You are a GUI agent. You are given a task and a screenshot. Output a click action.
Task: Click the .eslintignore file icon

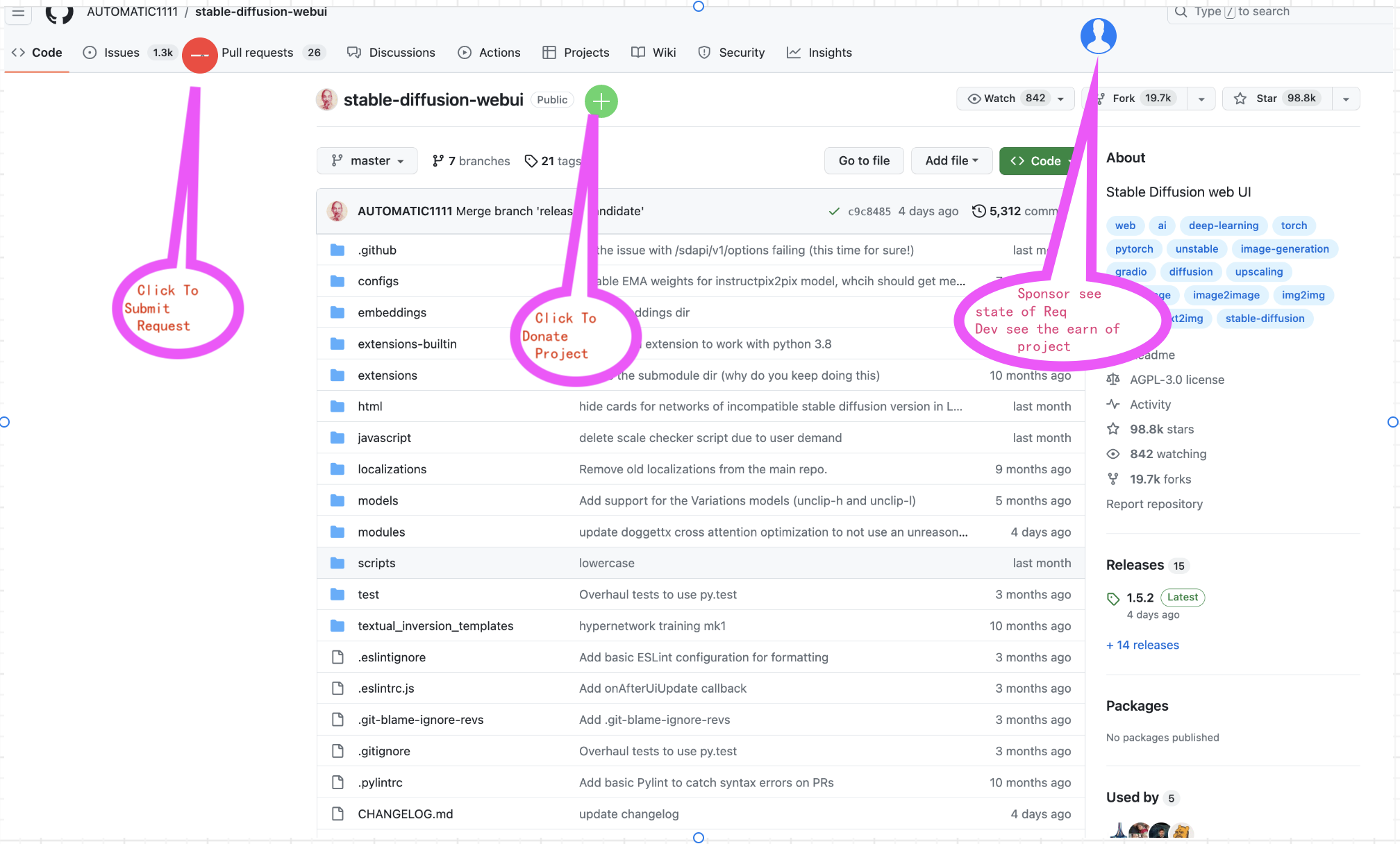pyautogui.click(x=337, y=657)
